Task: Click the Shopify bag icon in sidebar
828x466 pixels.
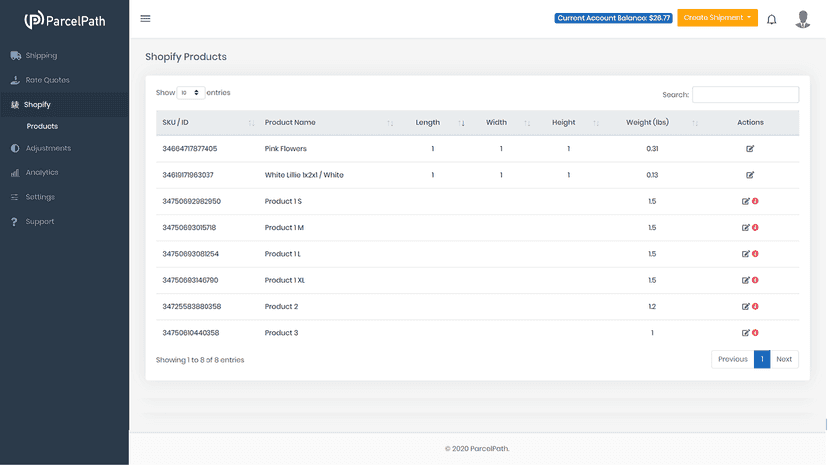Action: pos(15,105)
